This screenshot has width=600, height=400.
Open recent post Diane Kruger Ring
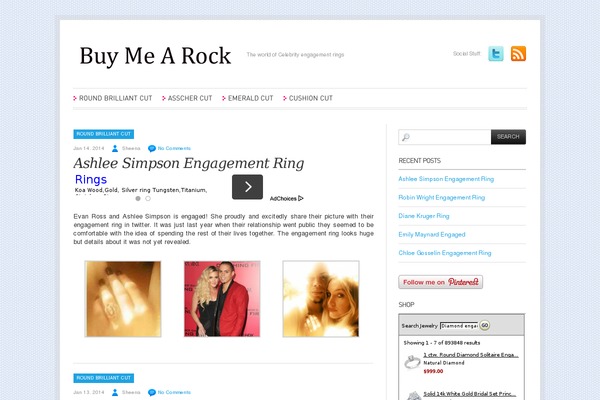[x=424, y=216]
